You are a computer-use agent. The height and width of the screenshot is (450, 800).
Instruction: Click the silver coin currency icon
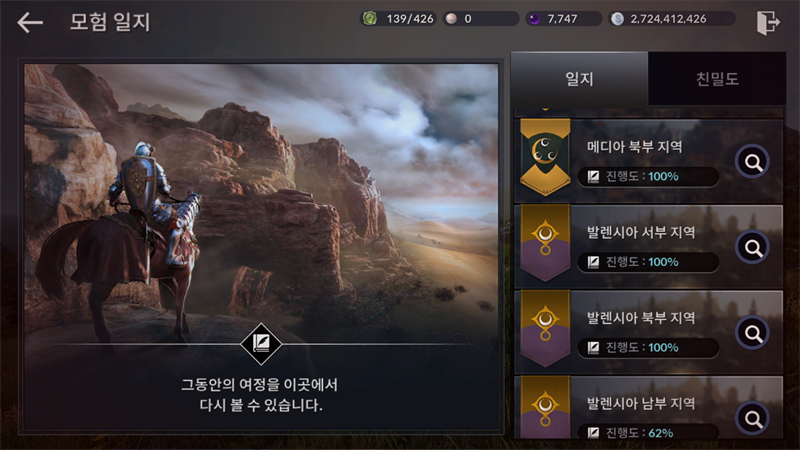point(617,19)
